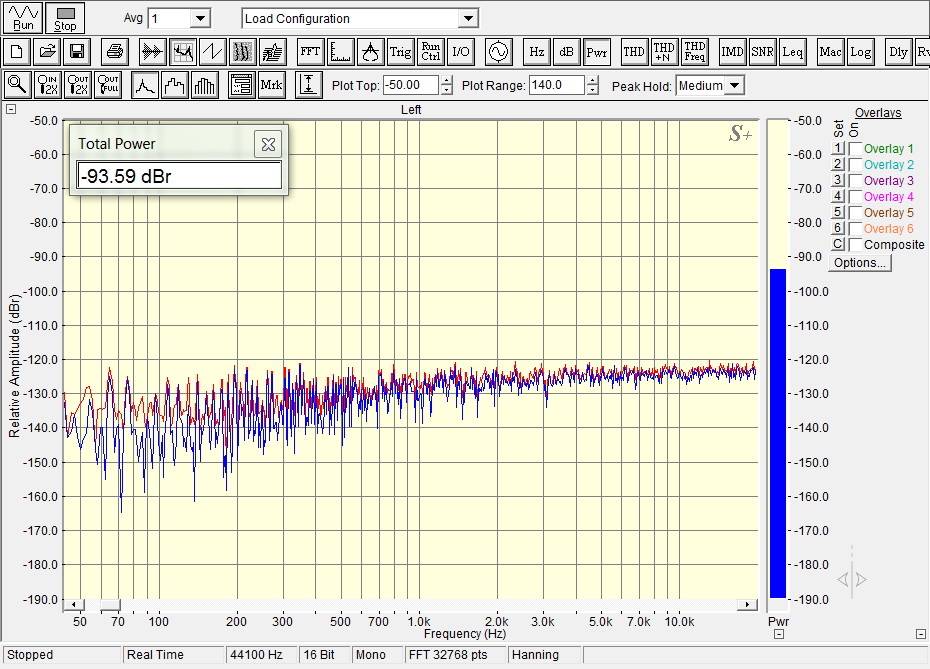Screen dimensions: 930x669
Task: Click the FFT toolbar button
Action: (x=310, y=51)
